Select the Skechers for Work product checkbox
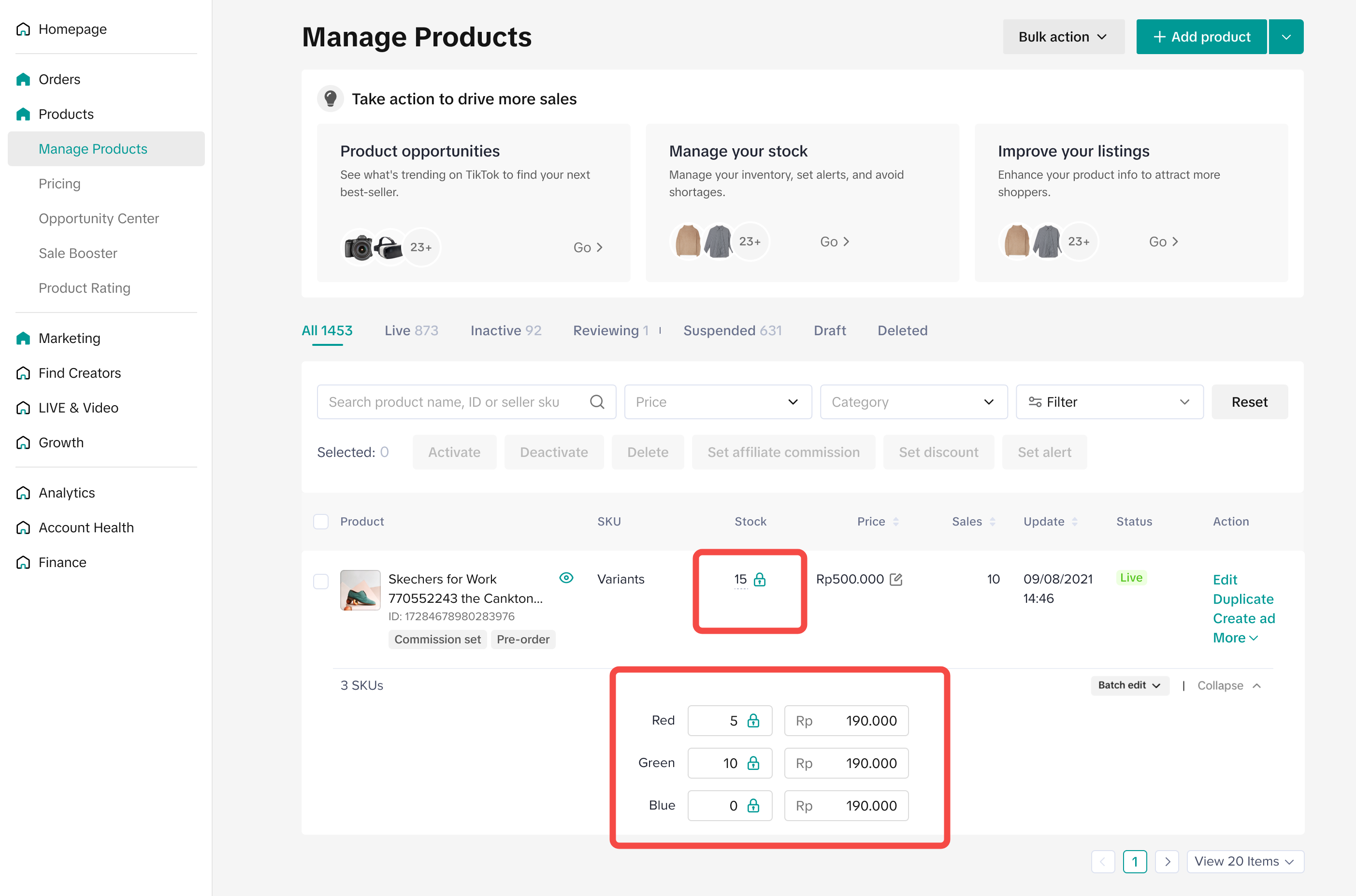This screenshot has height=896, width=1356. (x=321, y=581)
